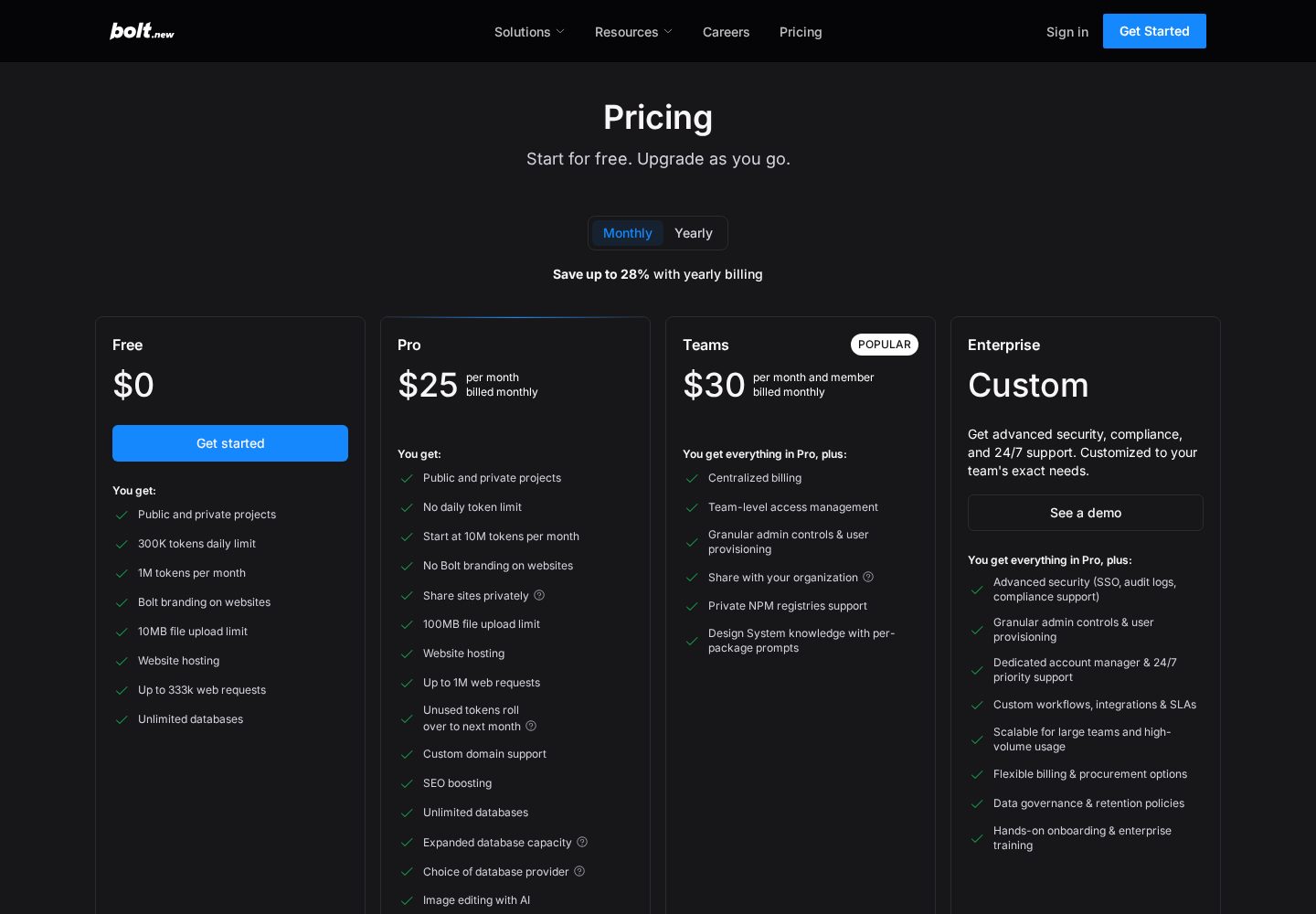Click the Custom Enterprise price
Viewport: 1316px width, 914px height.
(1028, 385)
